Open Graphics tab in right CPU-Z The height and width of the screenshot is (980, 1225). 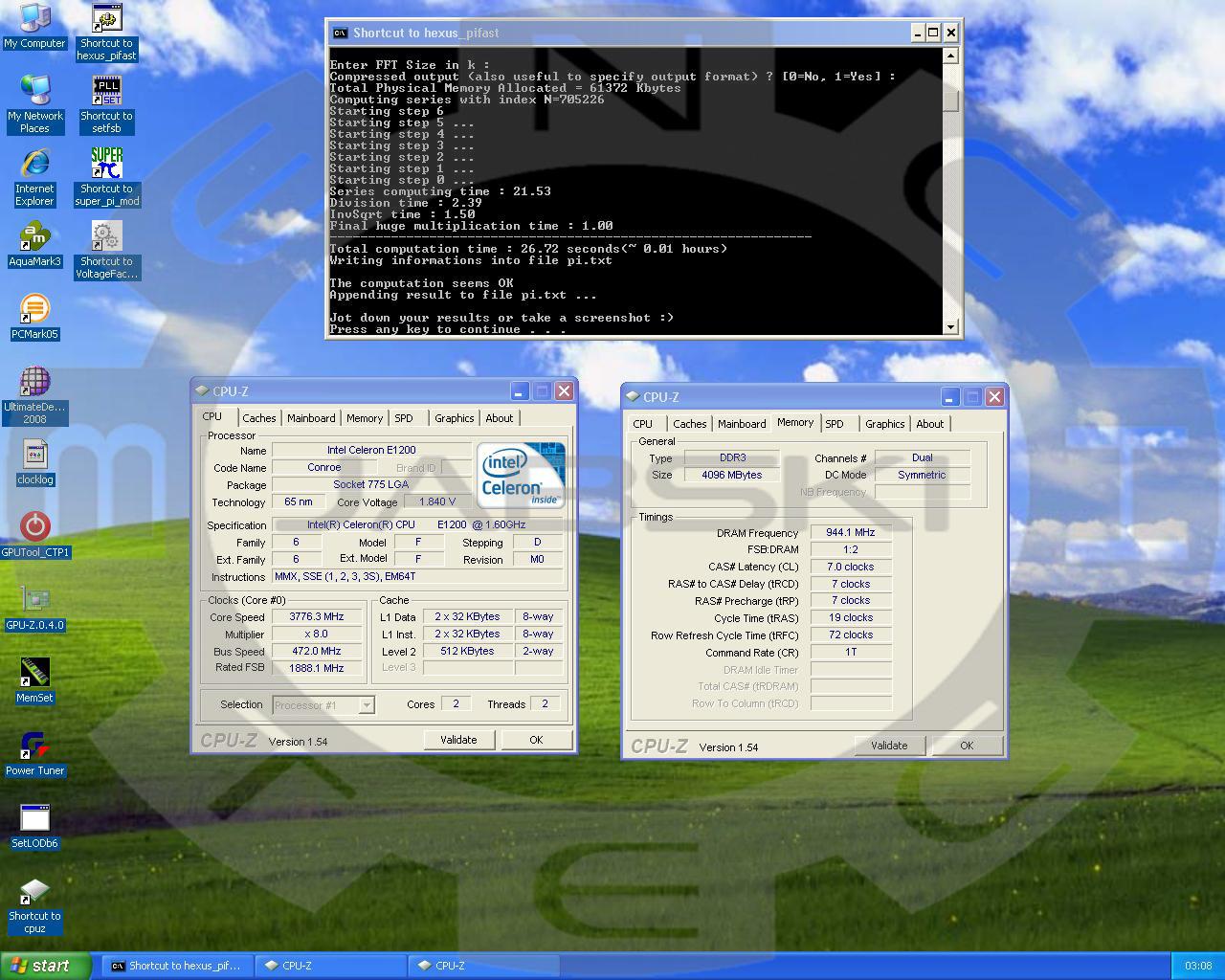tap(884, 424)
